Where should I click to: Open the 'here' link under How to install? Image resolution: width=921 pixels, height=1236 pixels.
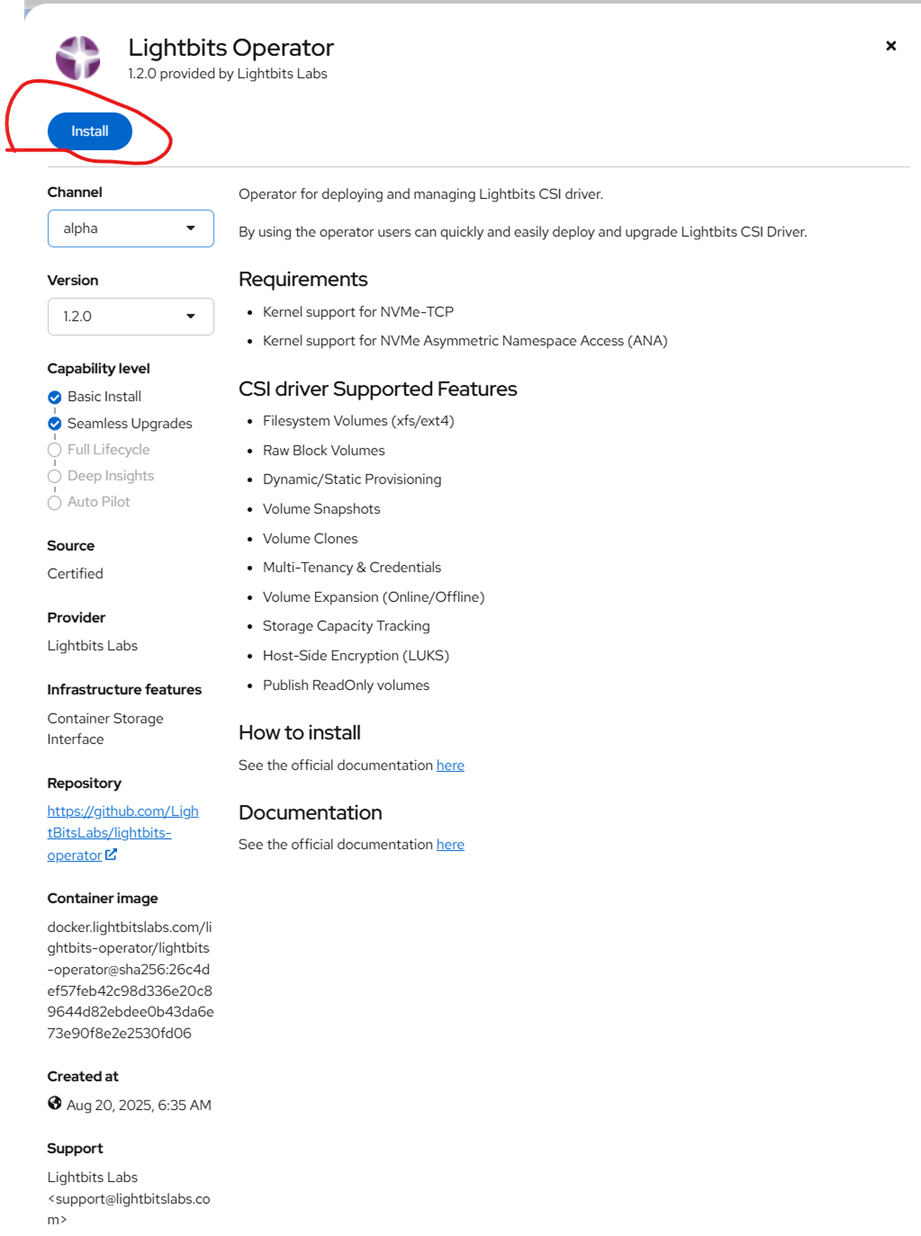(x=450, y=765)
